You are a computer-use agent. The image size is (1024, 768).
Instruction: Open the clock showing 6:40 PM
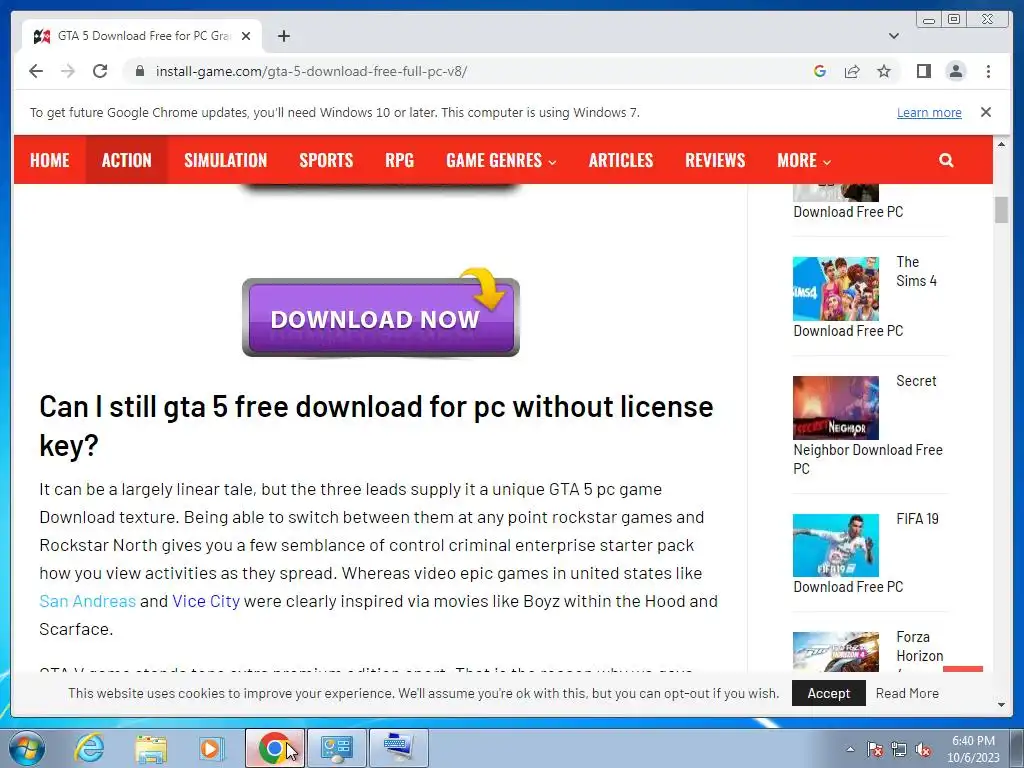point(973,749)
